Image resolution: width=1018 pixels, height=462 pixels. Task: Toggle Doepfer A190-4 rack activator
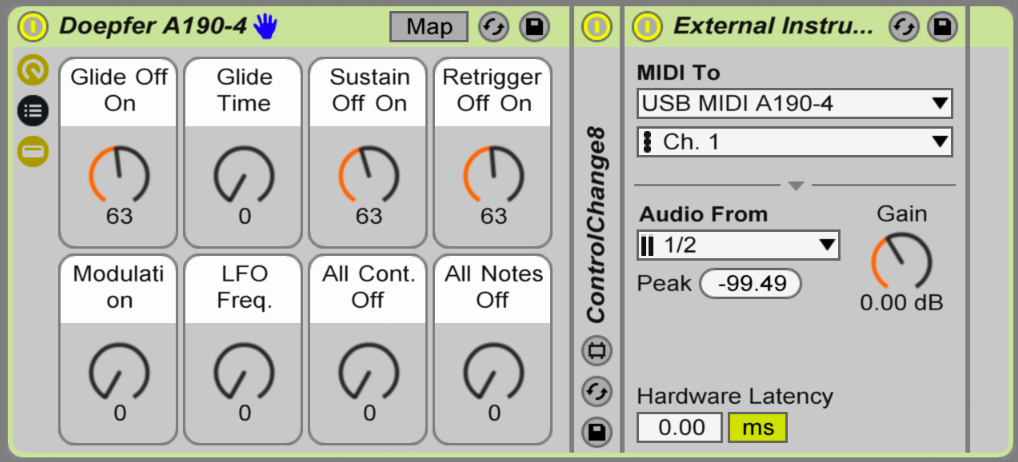click(32, 27)
